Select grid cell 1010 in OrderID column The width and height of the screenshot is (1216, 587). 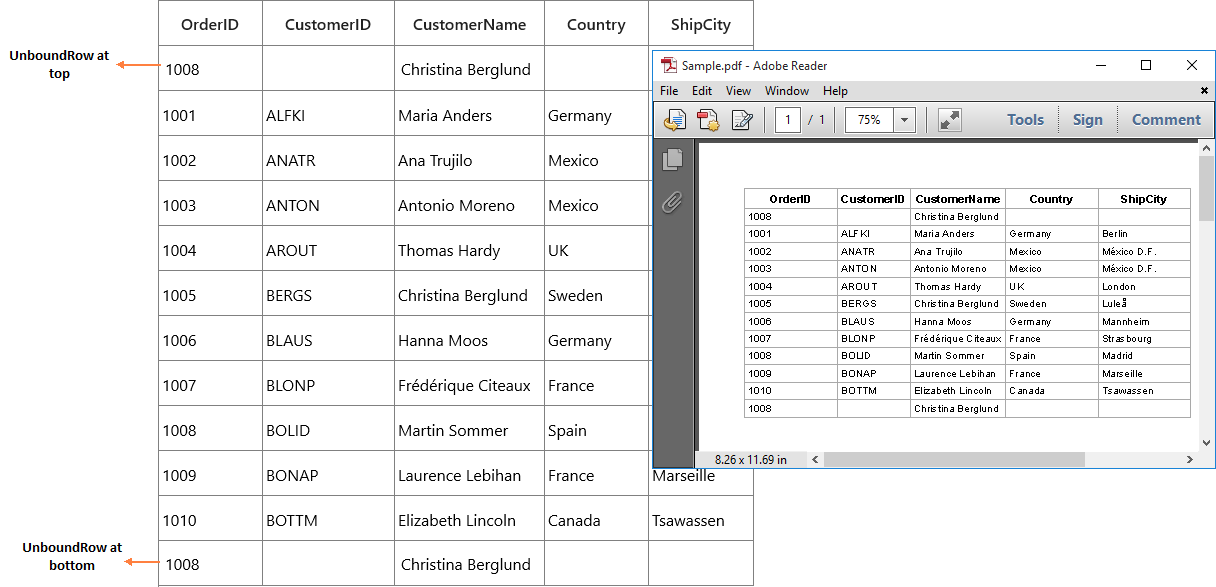tap(210, 520)
